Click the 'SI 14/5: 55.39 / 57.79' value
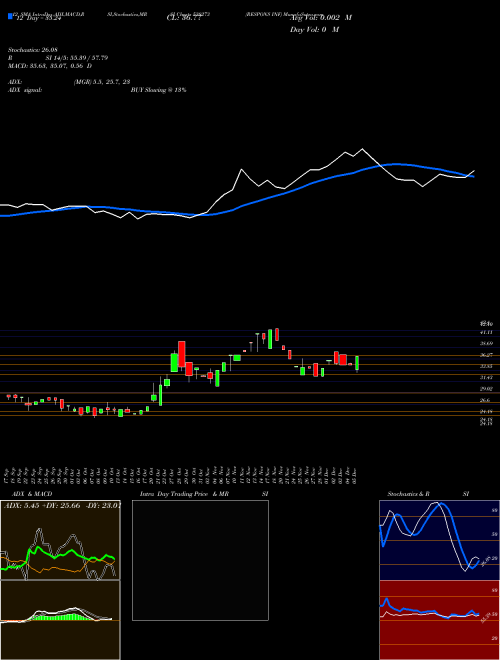Viewport: 500px width, 660px height. tap(77, 58)
